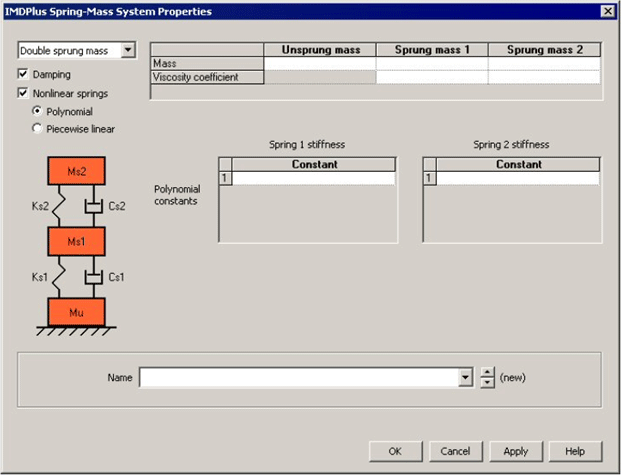621x475 pixels.
Task: Click the Spring 2 Constant column header
Action: pos(518,164)
